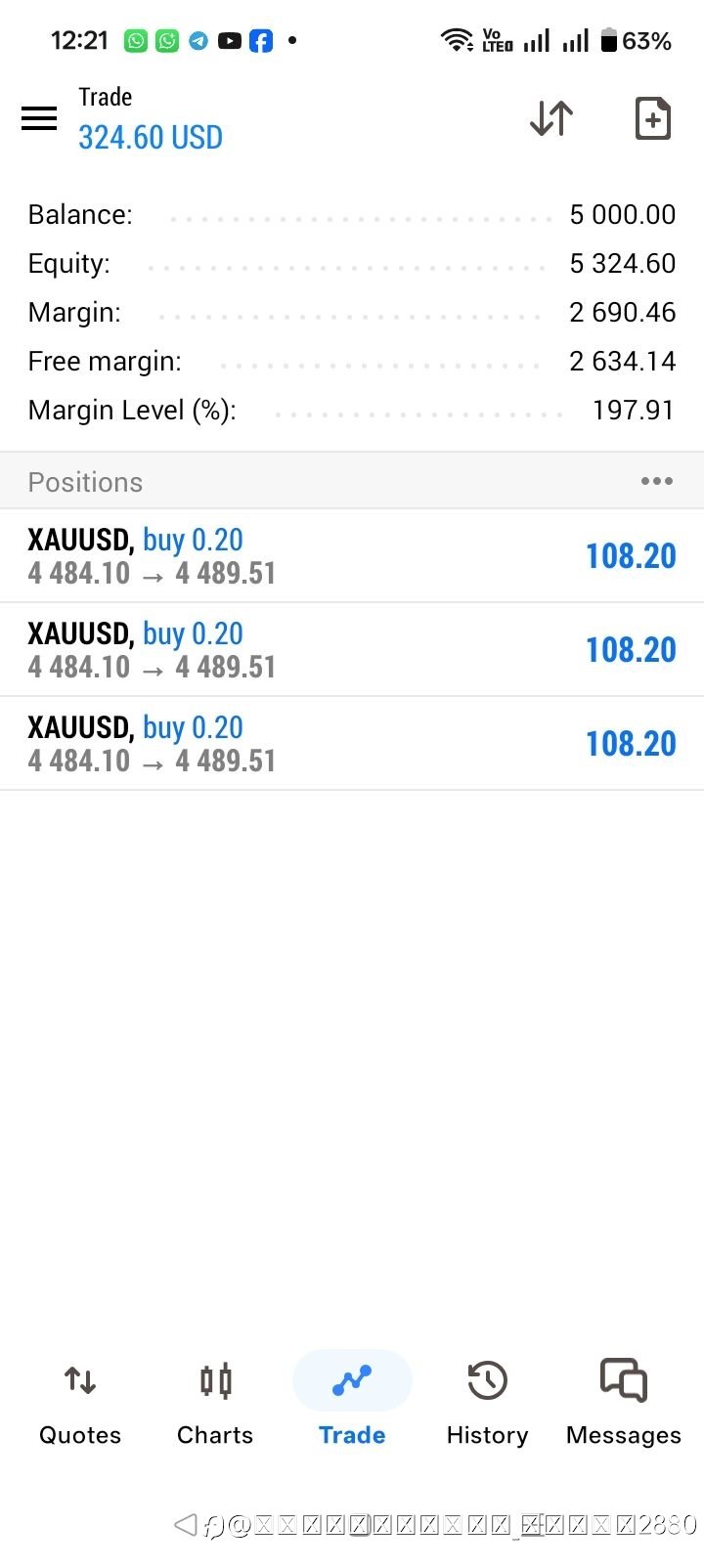Tap the 324.60 USD profit total
The width and height of the screenshot is (704, 1568).
[x=151, y=138]
